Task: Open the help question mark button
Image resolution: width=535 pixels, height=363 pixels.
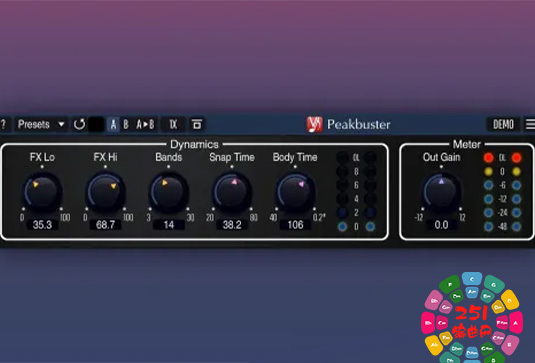Action: click(4, 124)
